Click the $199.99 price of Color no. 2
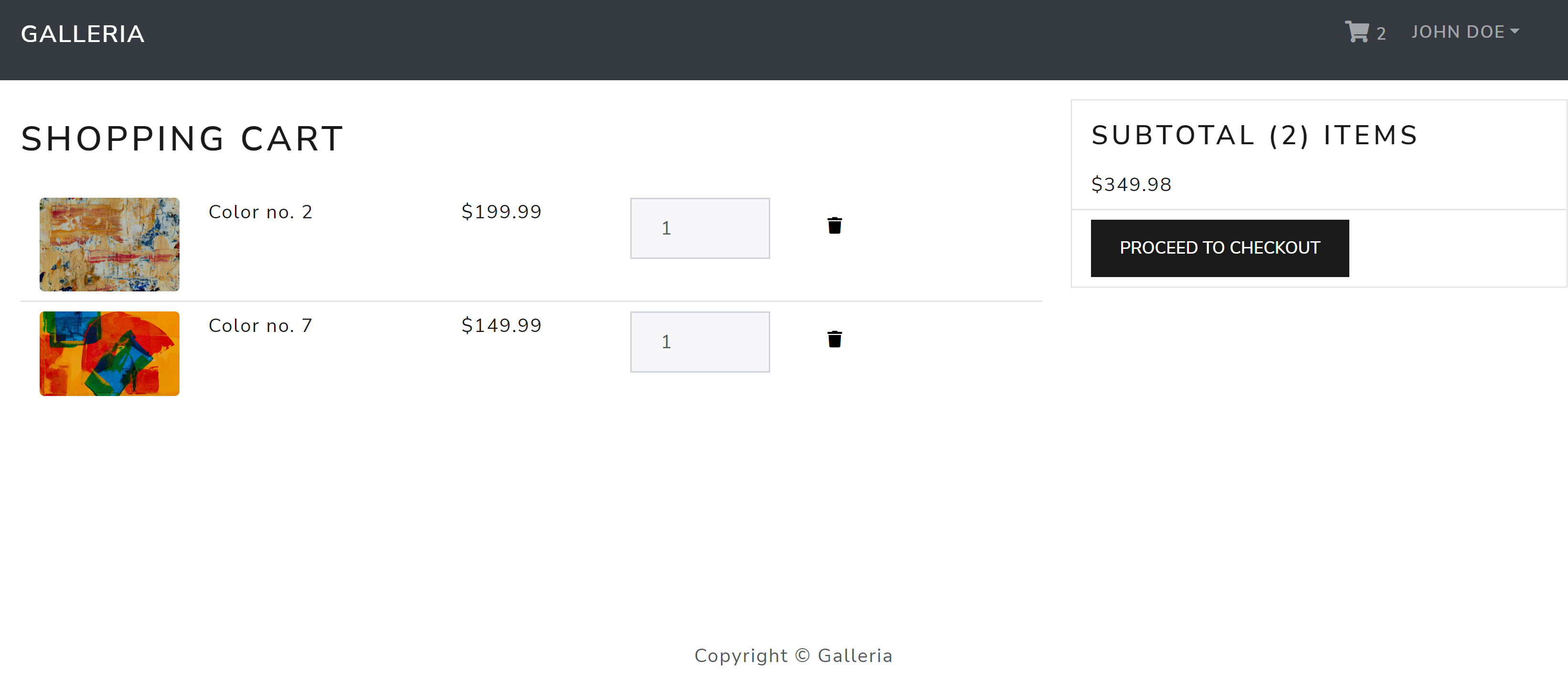1568x695 pixels. pos(501,212)
